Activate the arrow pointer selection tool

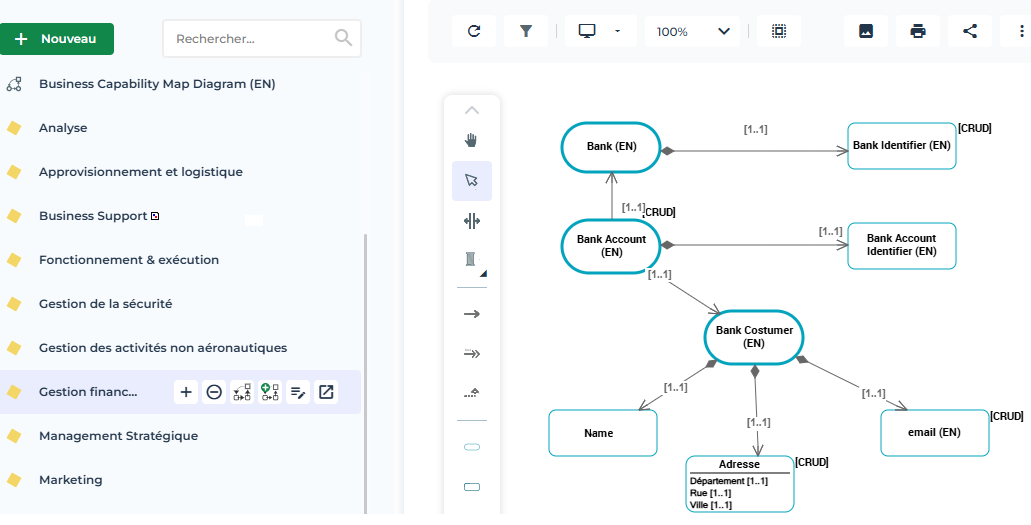[x=472, y=180]
